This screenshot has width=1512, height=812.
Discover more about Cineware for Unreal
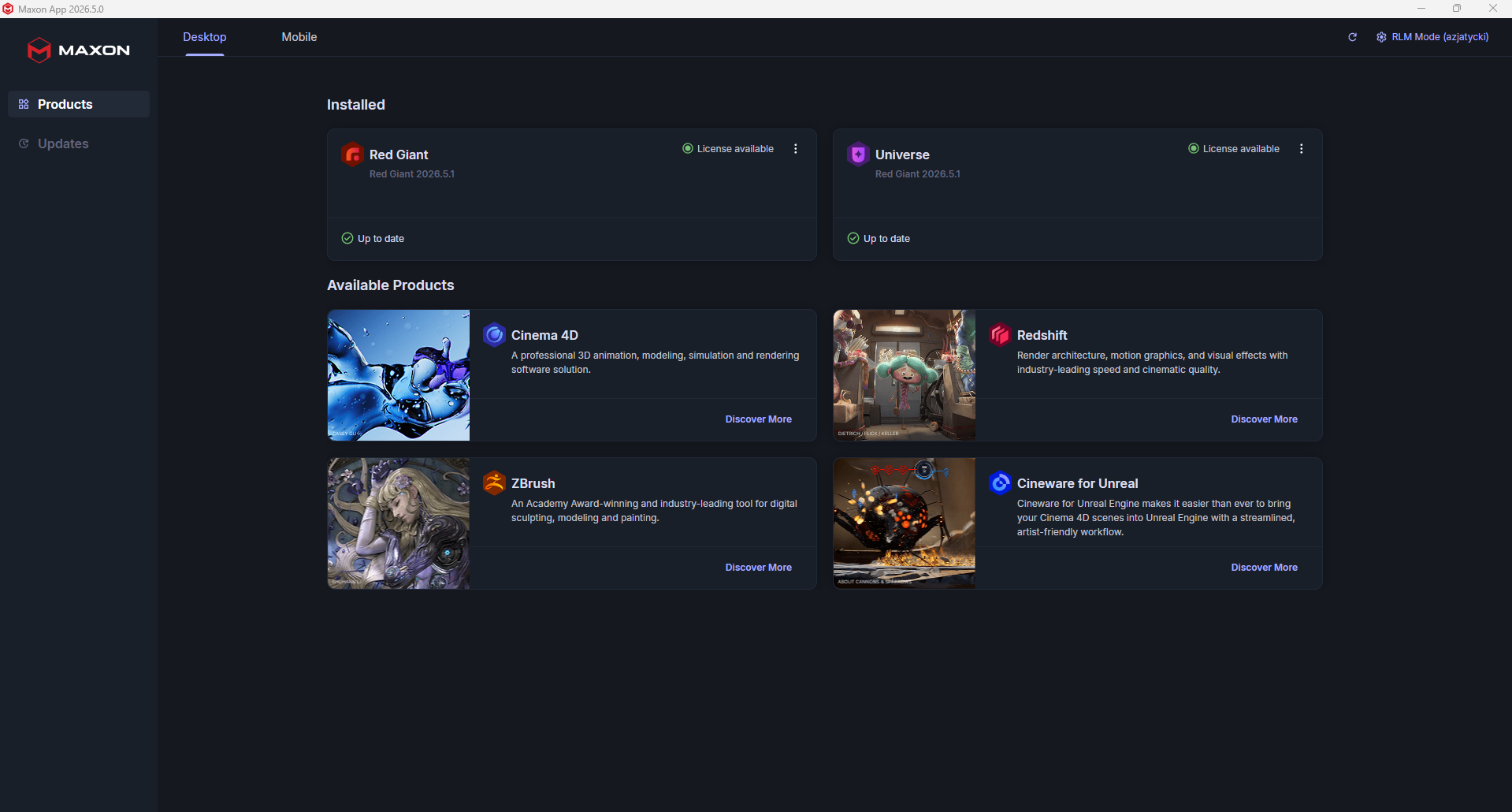(1265, 568)
